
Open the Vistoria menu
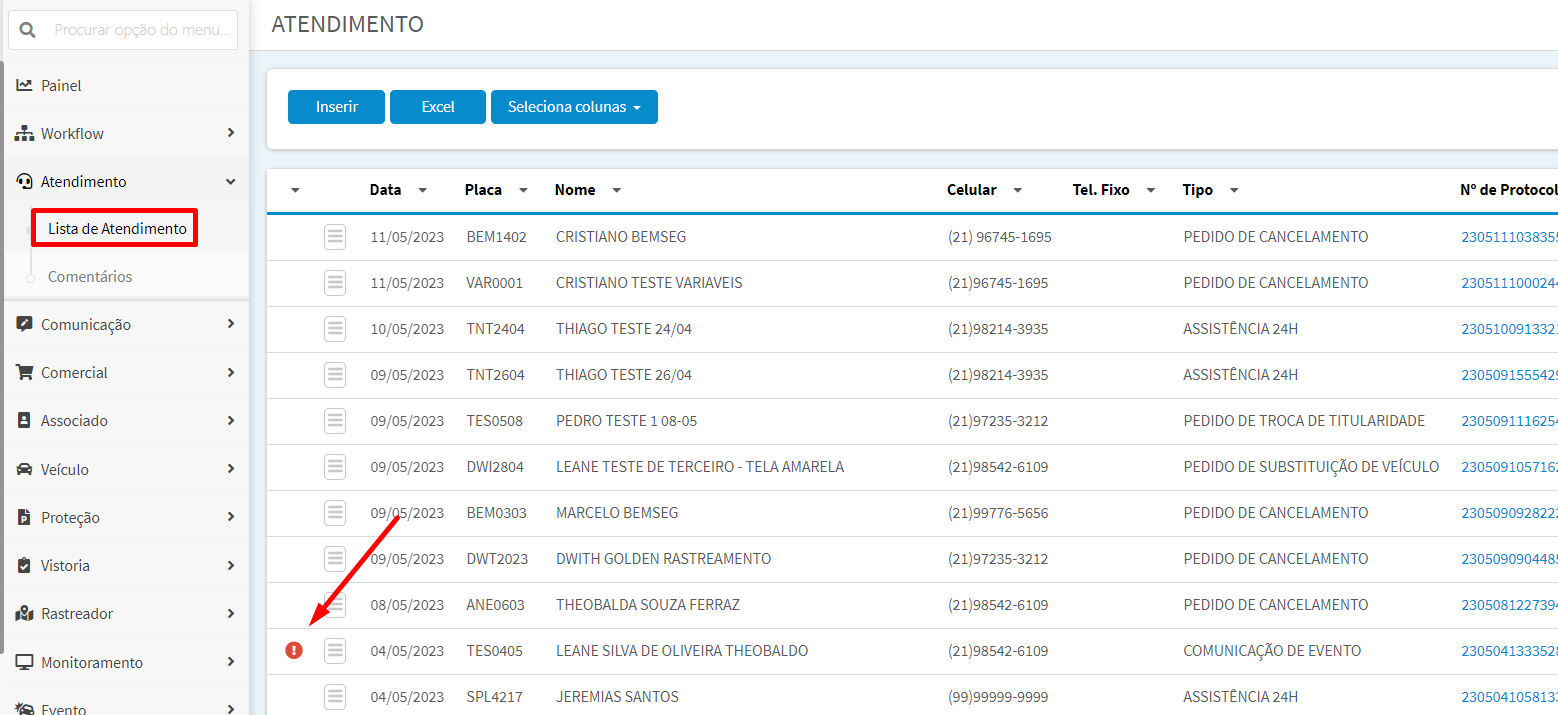(126, 565)
